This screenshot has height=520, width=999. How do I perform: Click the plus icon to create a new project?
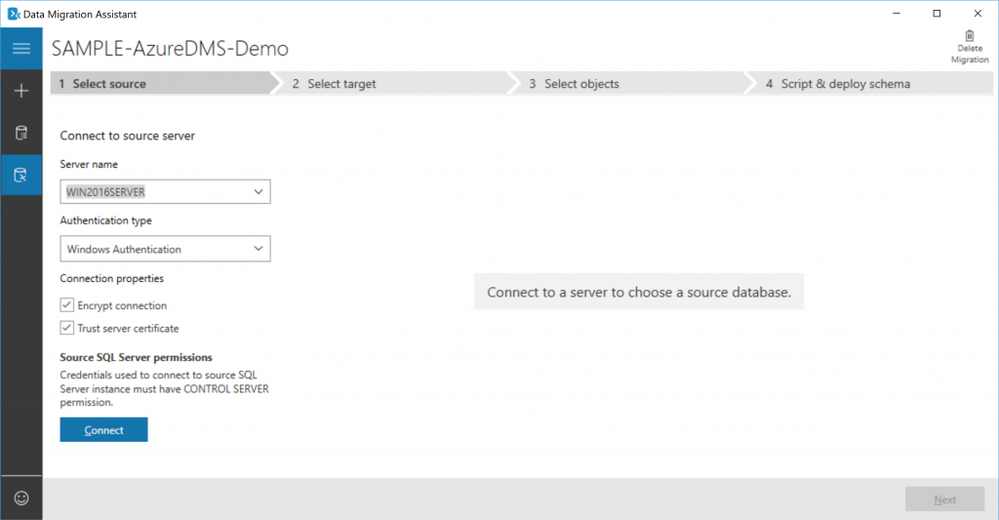(21, 90)
